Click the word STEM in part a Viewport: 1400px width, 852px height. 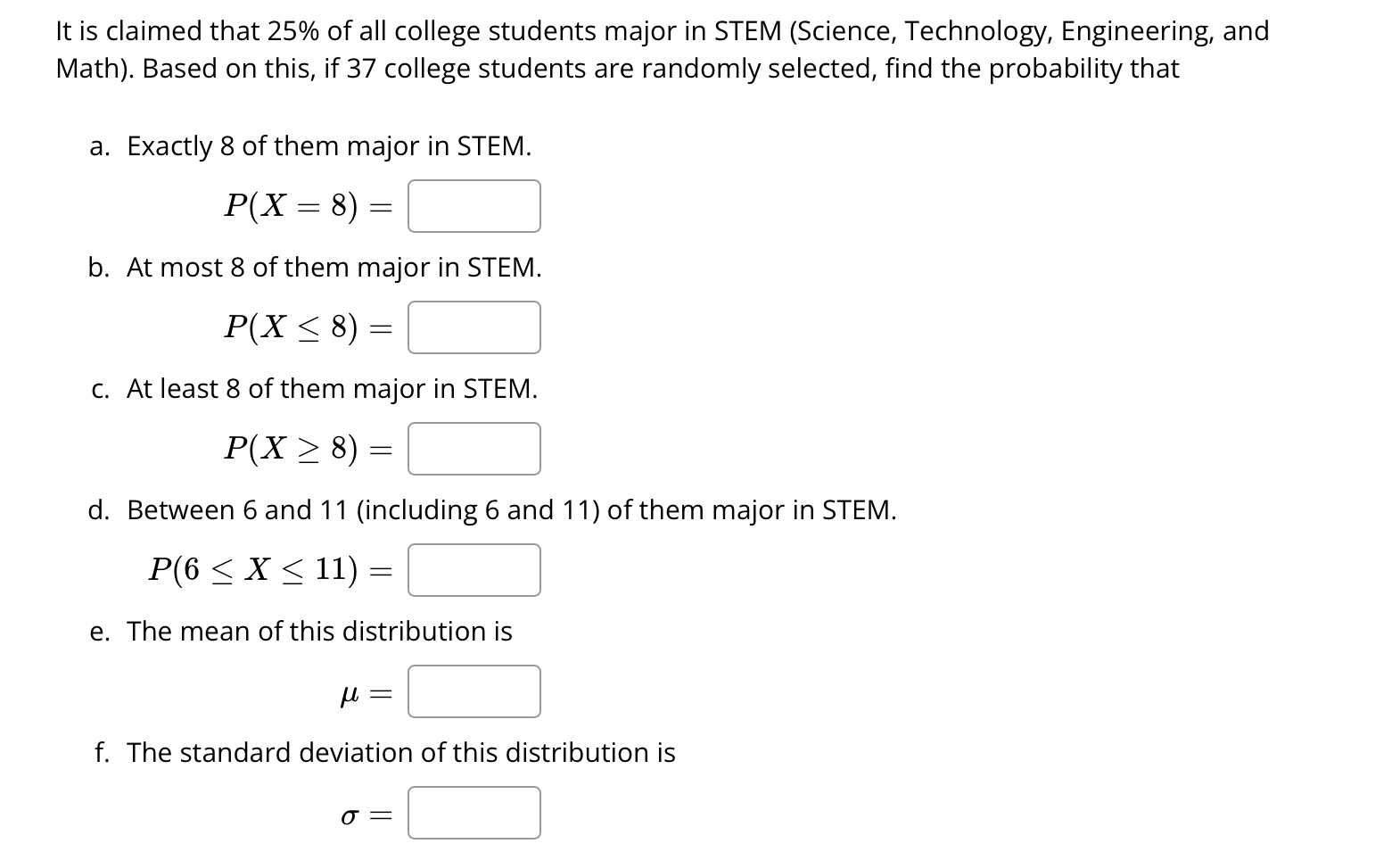[x=495, y=145]
